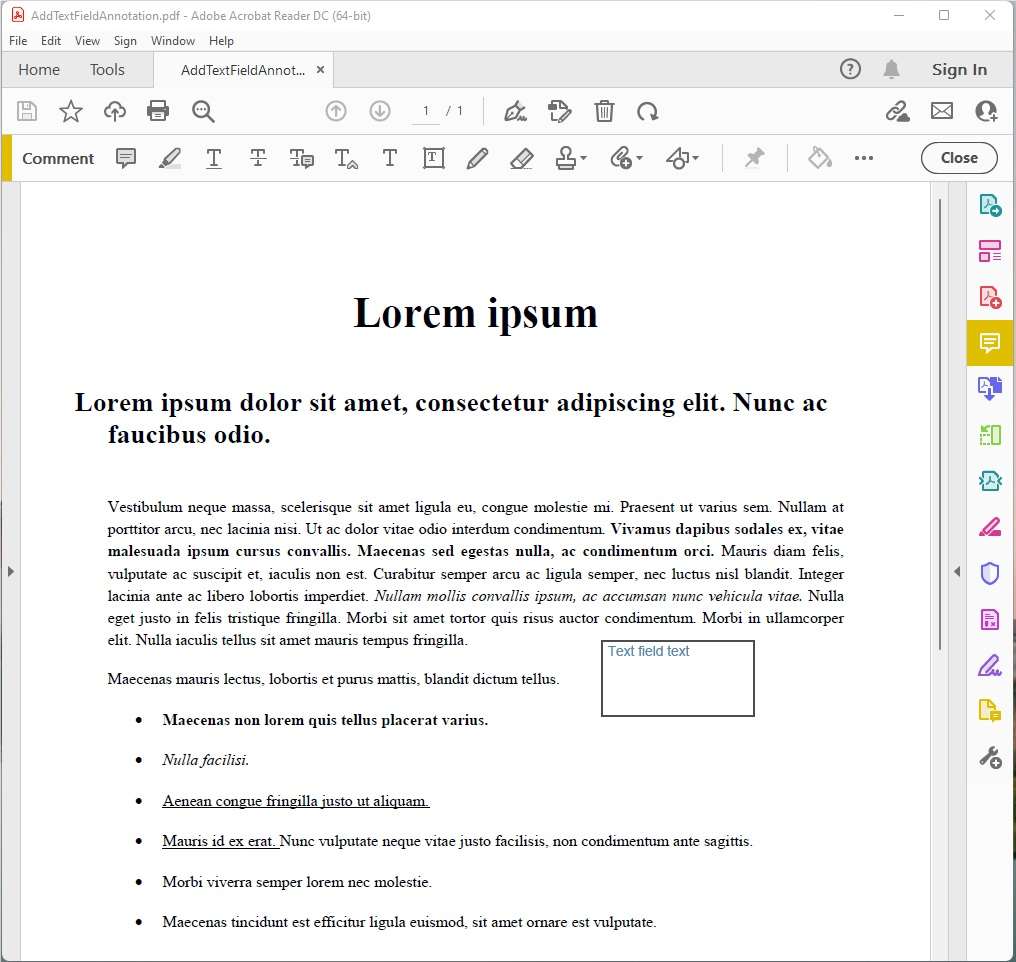Select the add text box tool

(433, 158)
